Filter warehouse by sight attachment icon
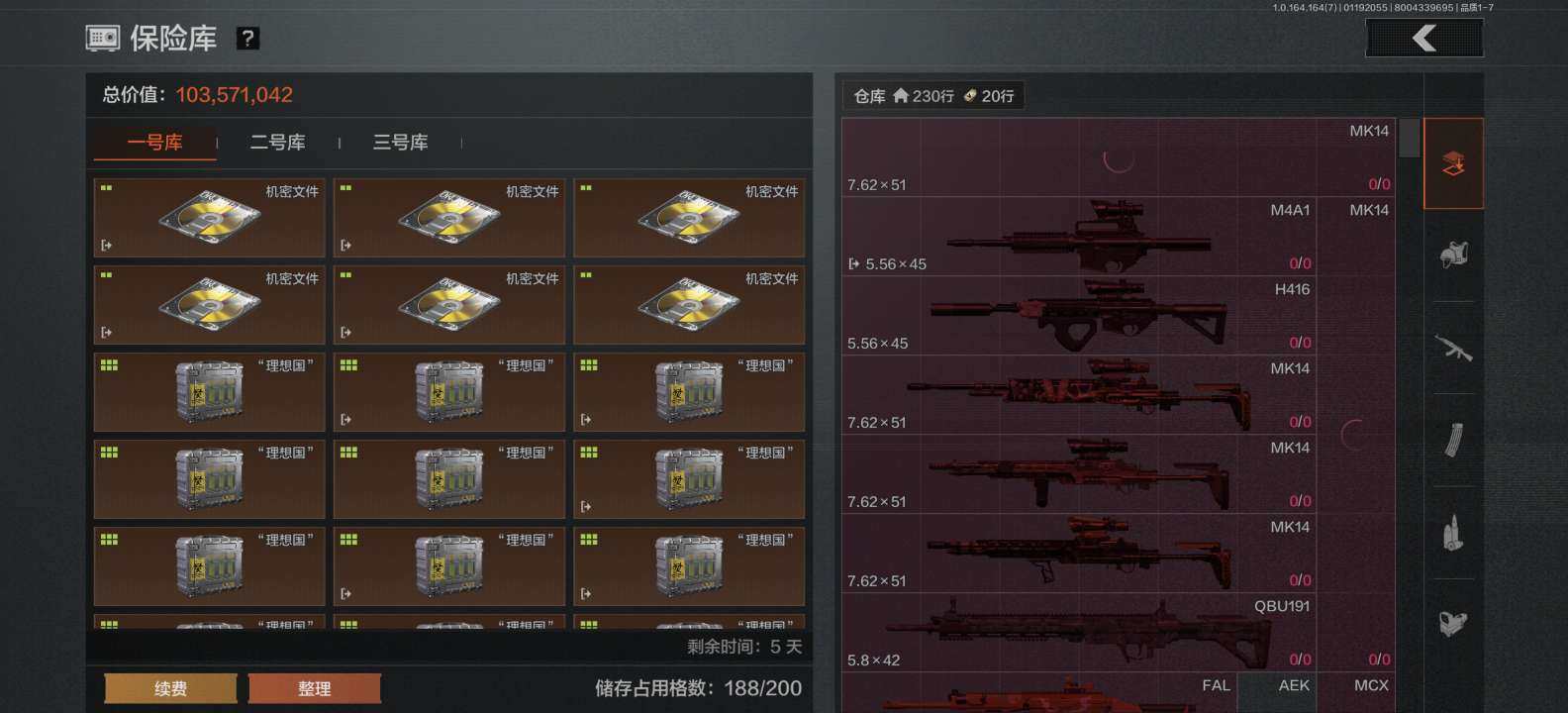Screen dimensions: 1568x713 1453,624
